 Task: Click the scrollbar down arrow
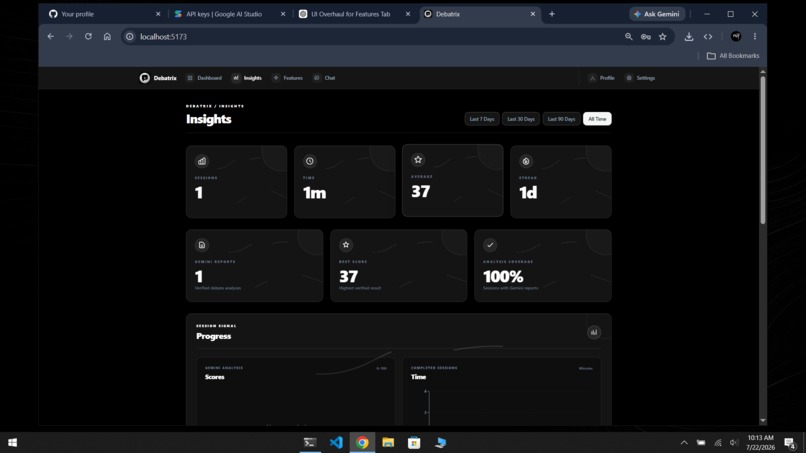763,421
